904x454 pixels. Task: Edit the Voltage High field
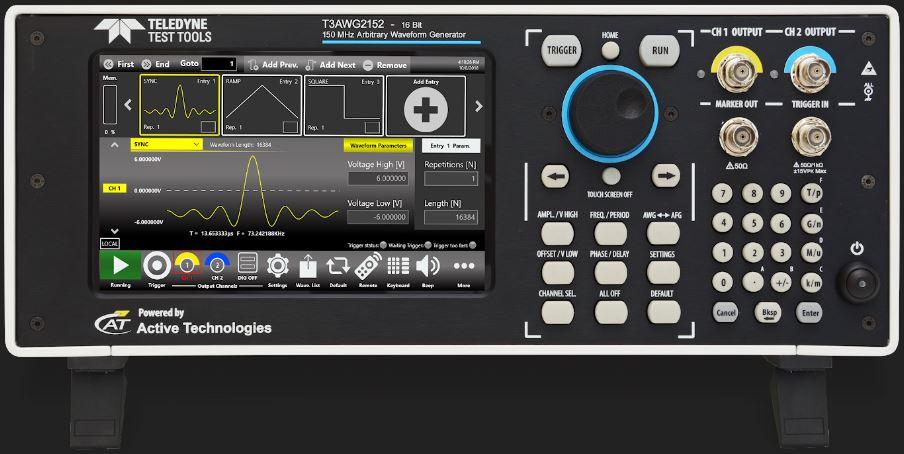coord(378,178)
